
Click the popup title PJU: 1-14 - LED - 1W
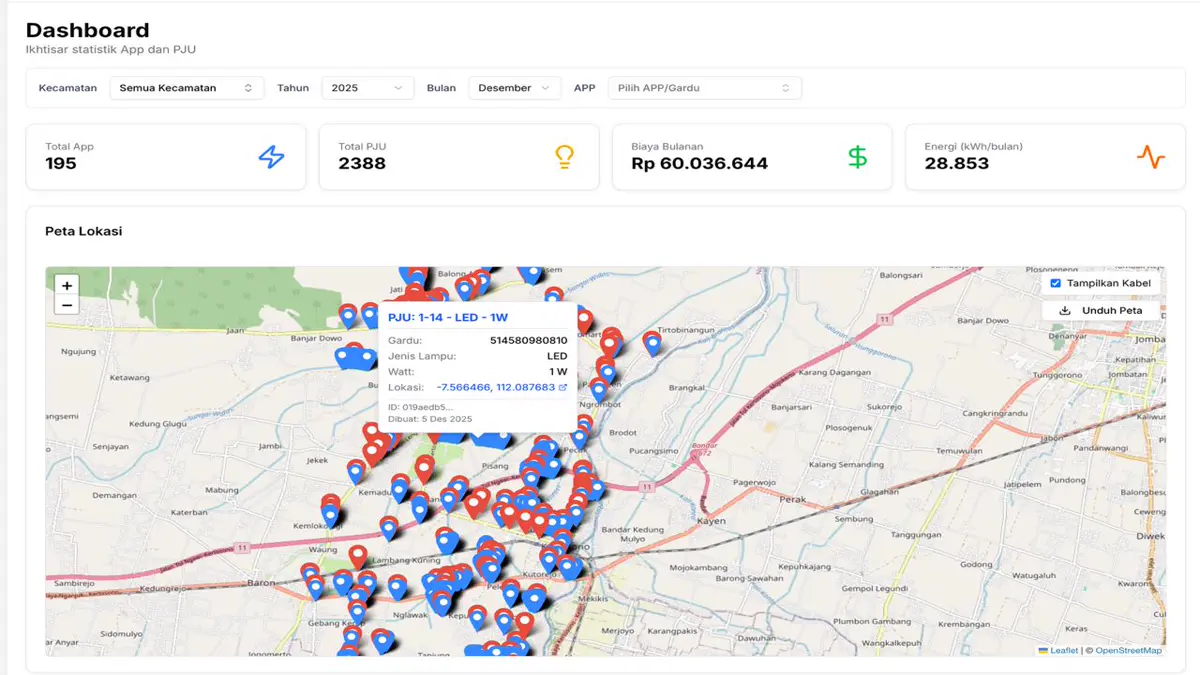coord(448,317)
